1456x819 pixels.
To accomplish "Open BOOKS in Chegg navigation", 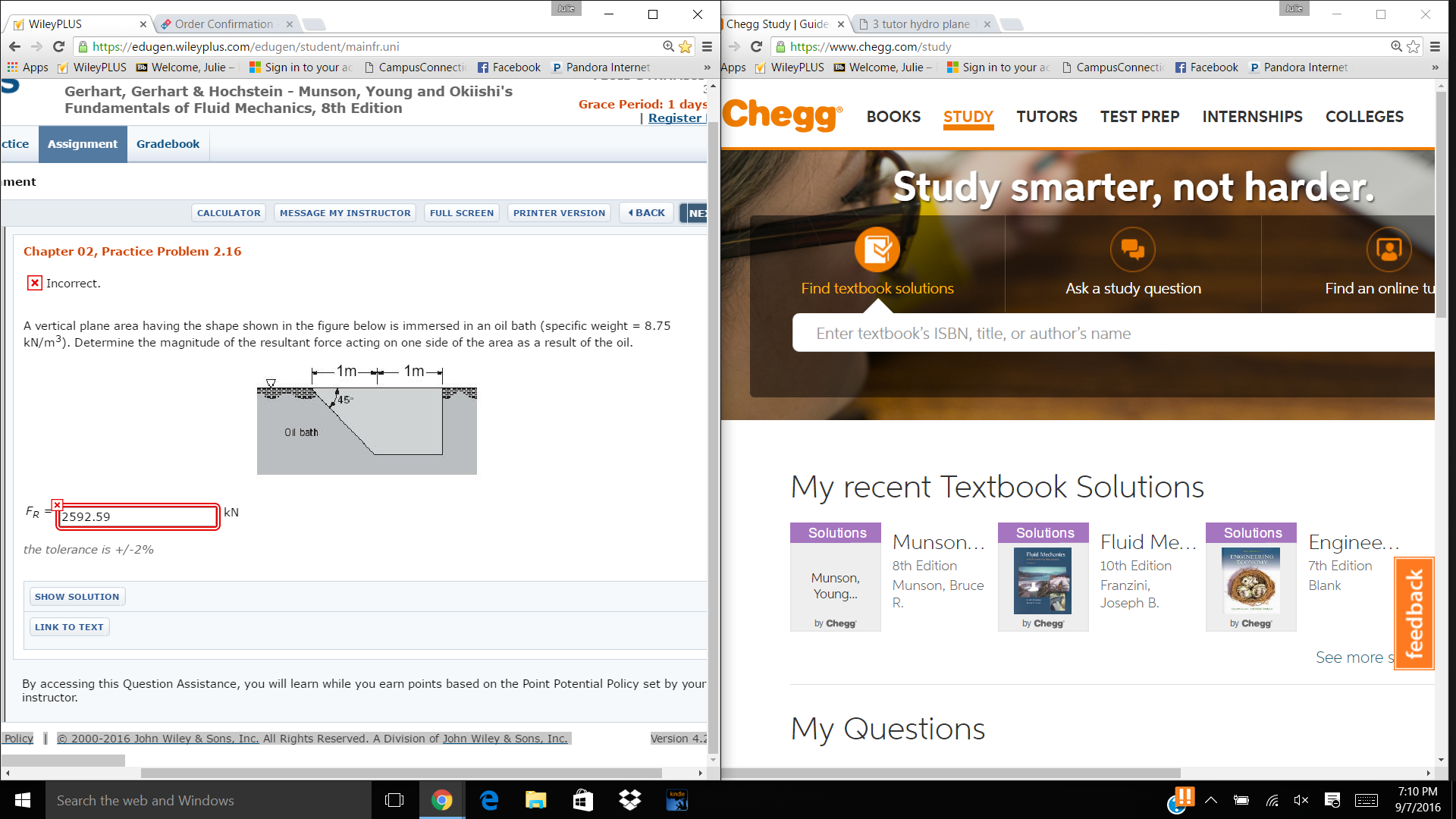I will 893,117.
